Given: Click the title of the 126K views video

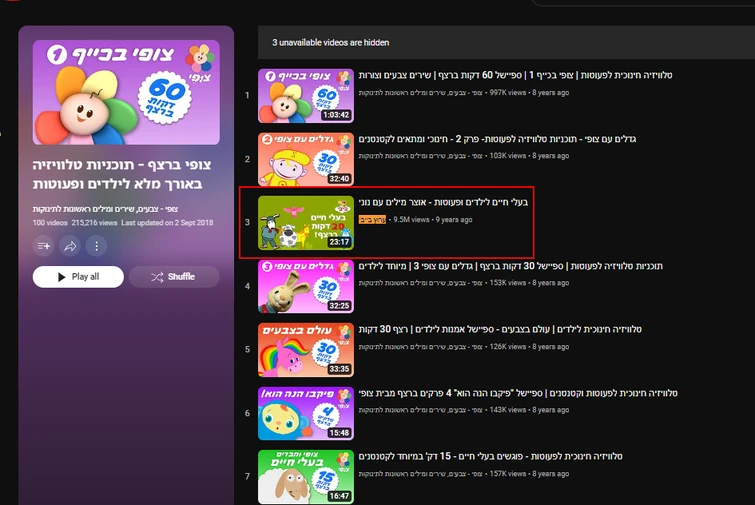Looking at the screenshot, I should click(500, 329).
